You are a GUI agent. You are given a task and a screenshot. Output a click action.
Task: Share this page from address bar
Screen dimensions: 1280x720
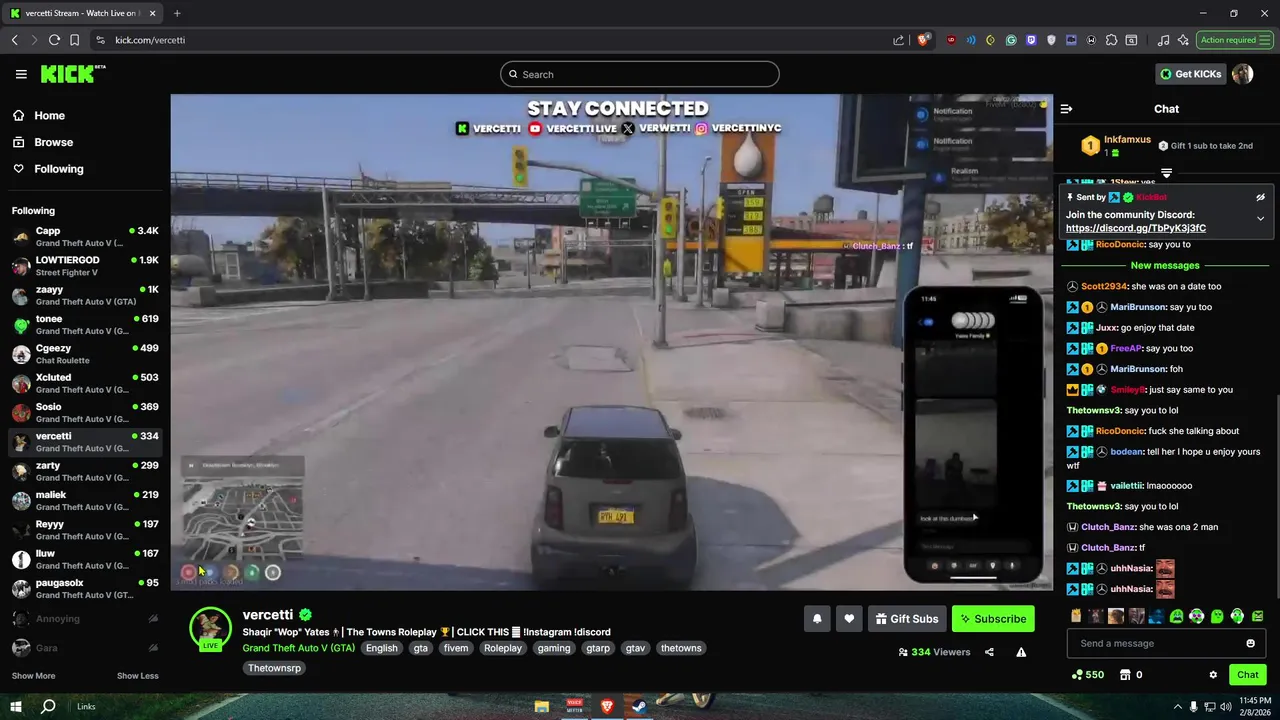(898, 40)
